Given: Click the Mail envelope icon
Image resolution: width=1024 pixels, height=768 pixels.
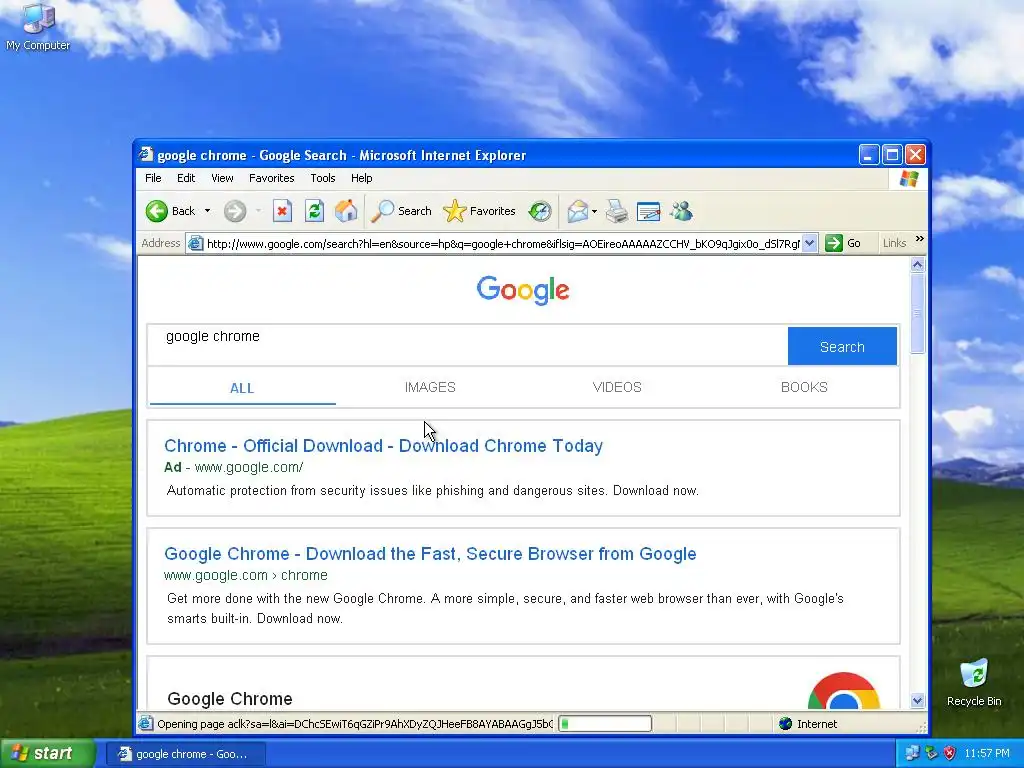Looking at the screenshot, I should click(577, 211).
